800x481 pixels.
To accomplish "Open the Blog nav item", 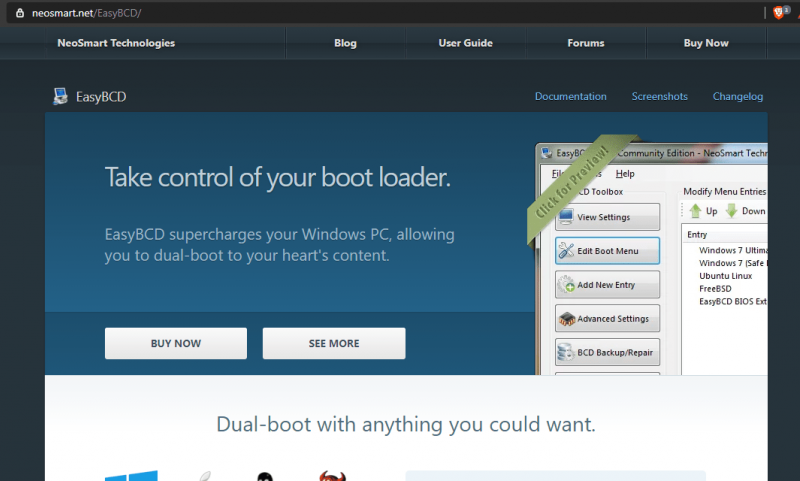I will point(345,43).
